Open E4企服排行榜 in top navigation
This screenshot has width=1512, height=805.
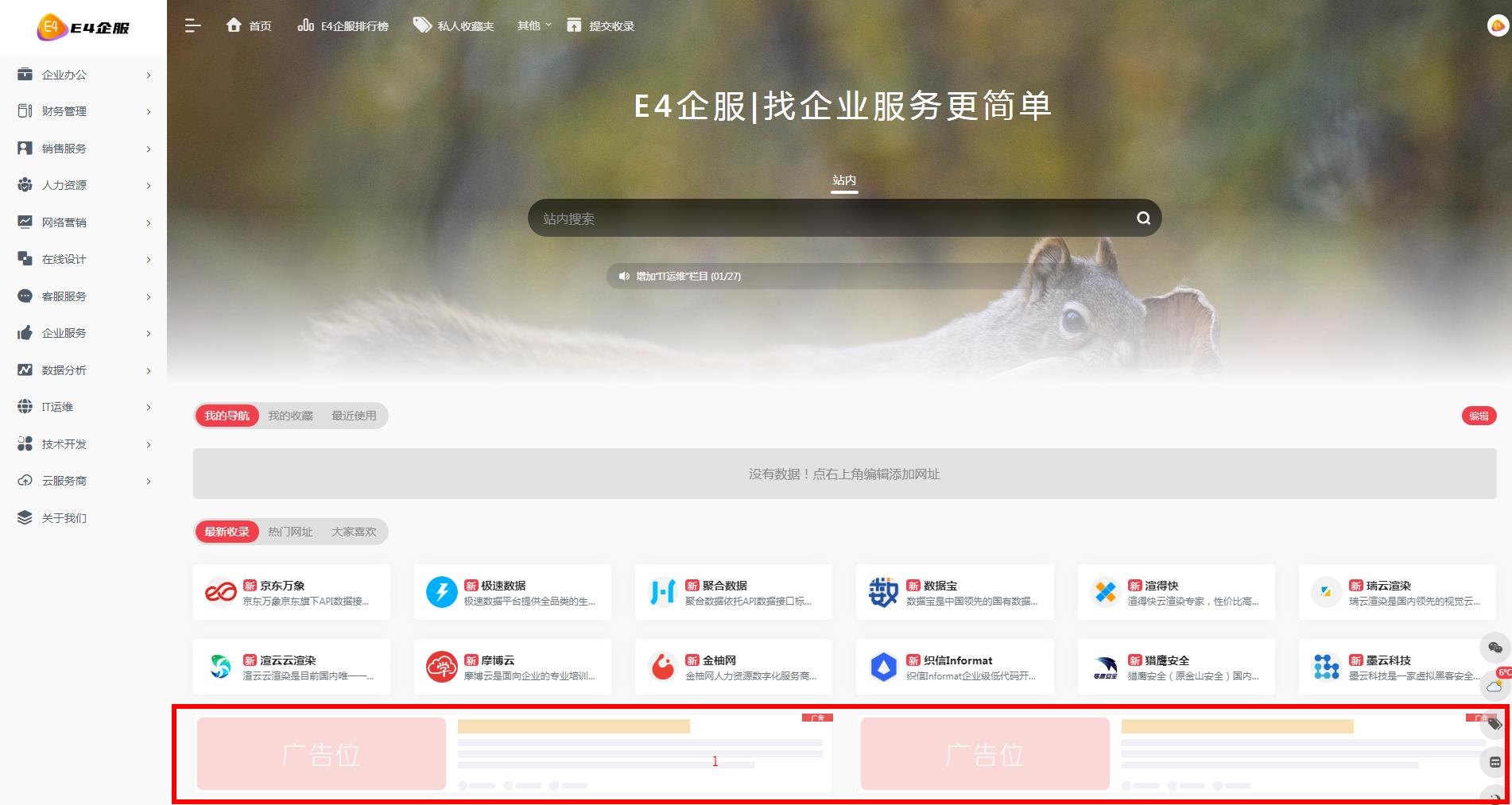(343, 26)
